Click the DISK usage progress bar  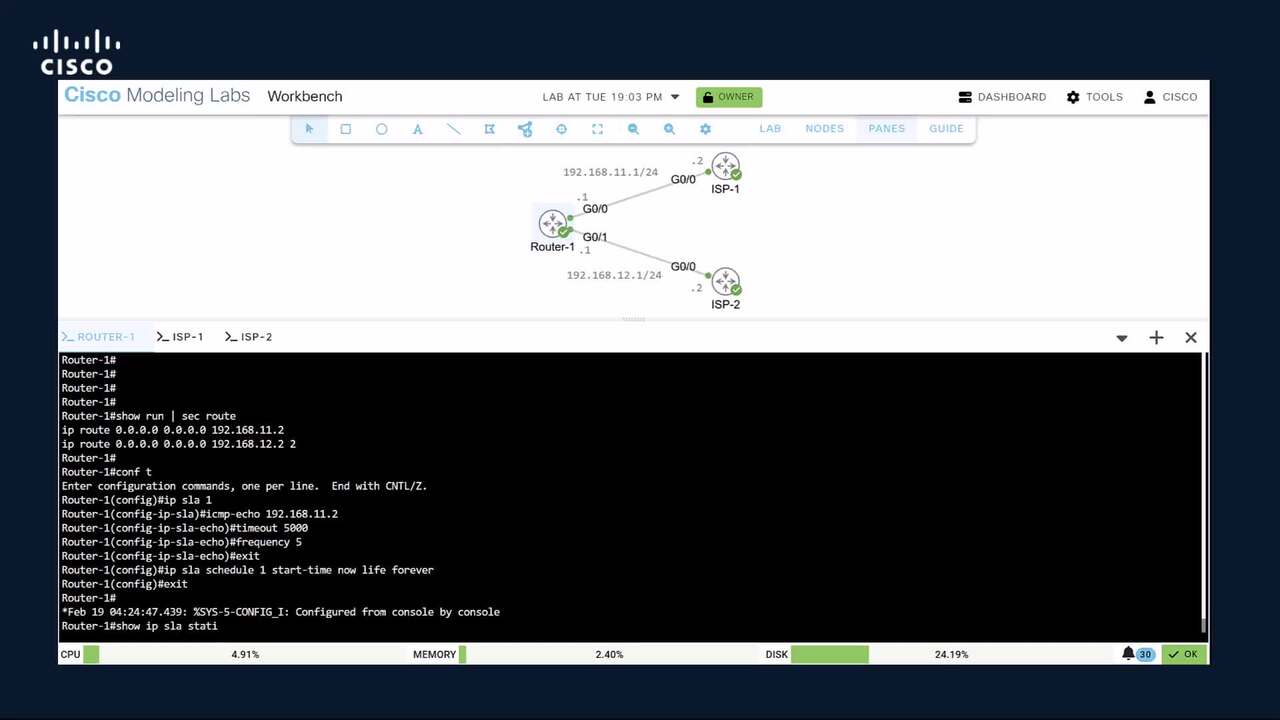(829, 654)
